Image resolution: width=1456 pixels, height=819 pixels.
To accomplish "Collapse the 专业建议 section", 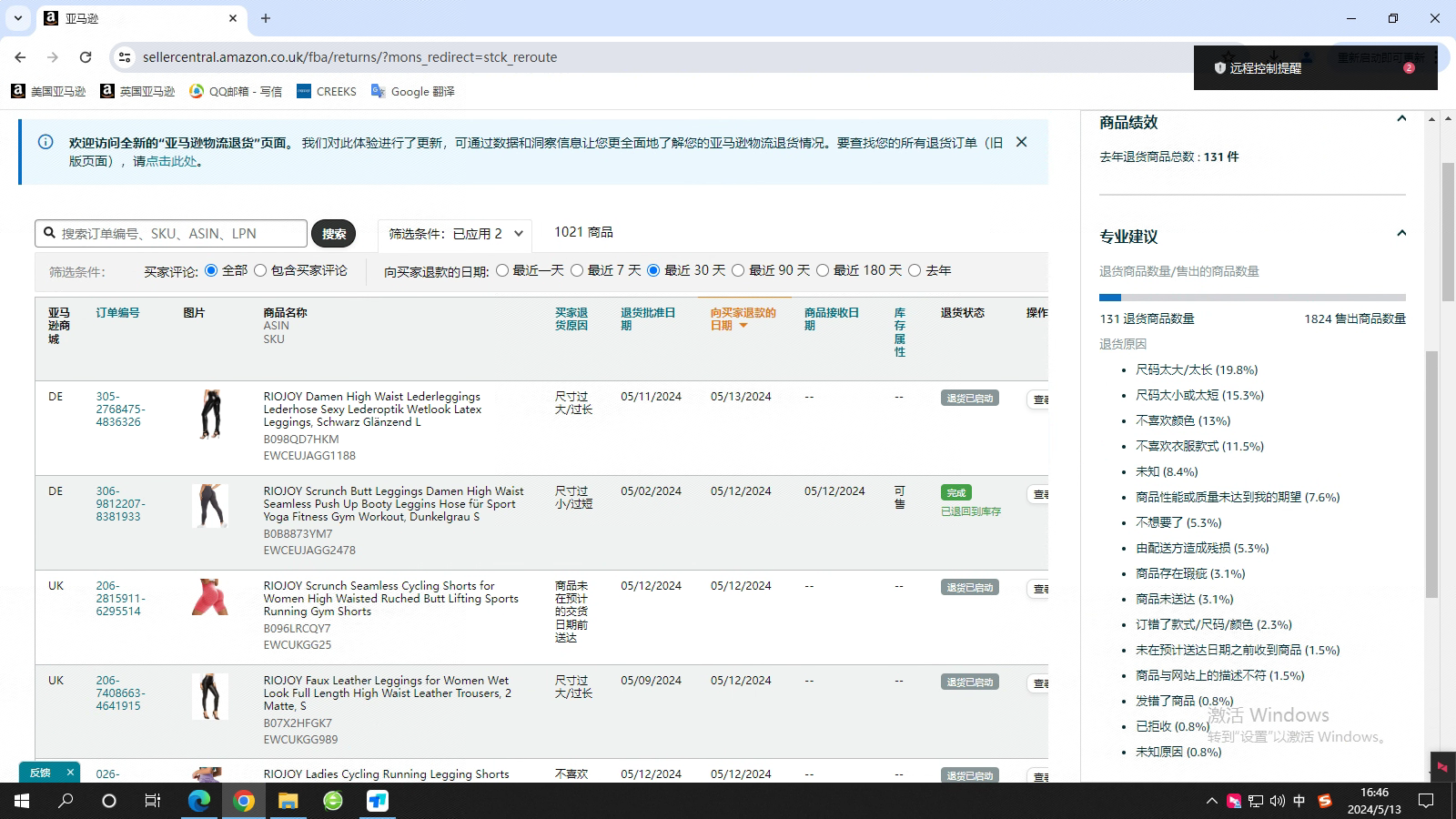I will click(1401, 234).
